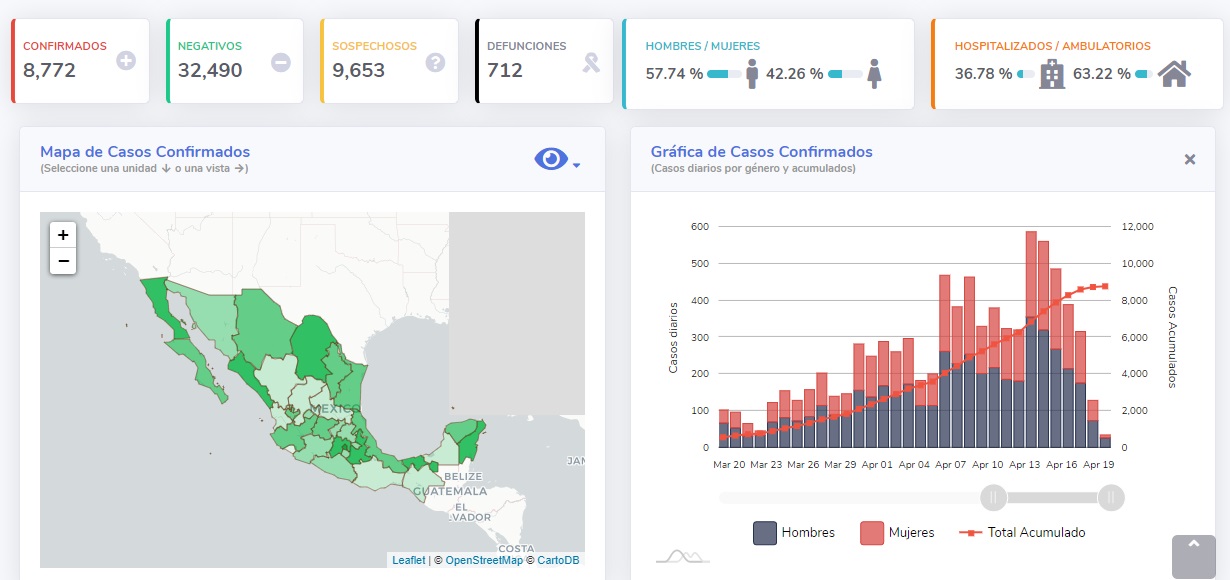This screenshot has height=580, width=1230.
Task: Open the OpenStreetMap attribution link
Action: point(484,561)
